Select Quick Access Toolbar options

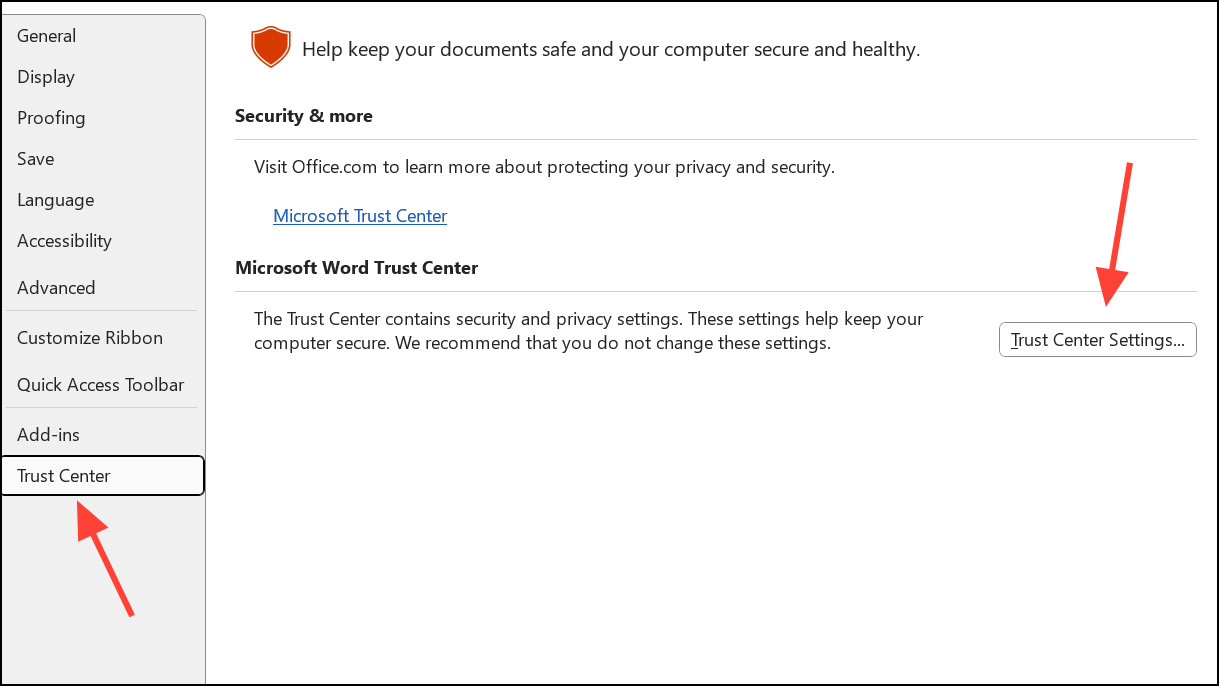coord(100,384)
